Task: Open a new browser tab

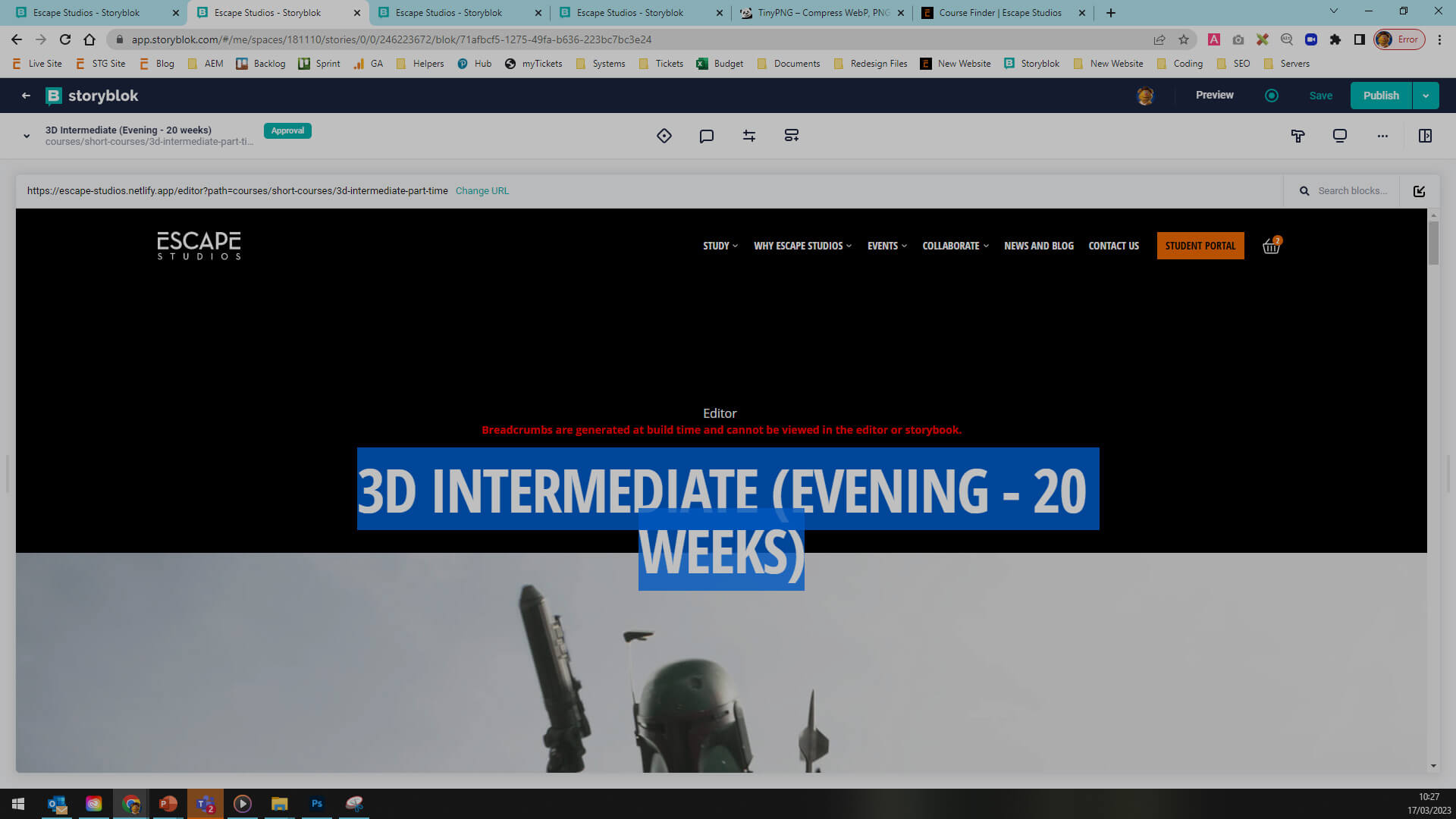Action: (1111, 13)
